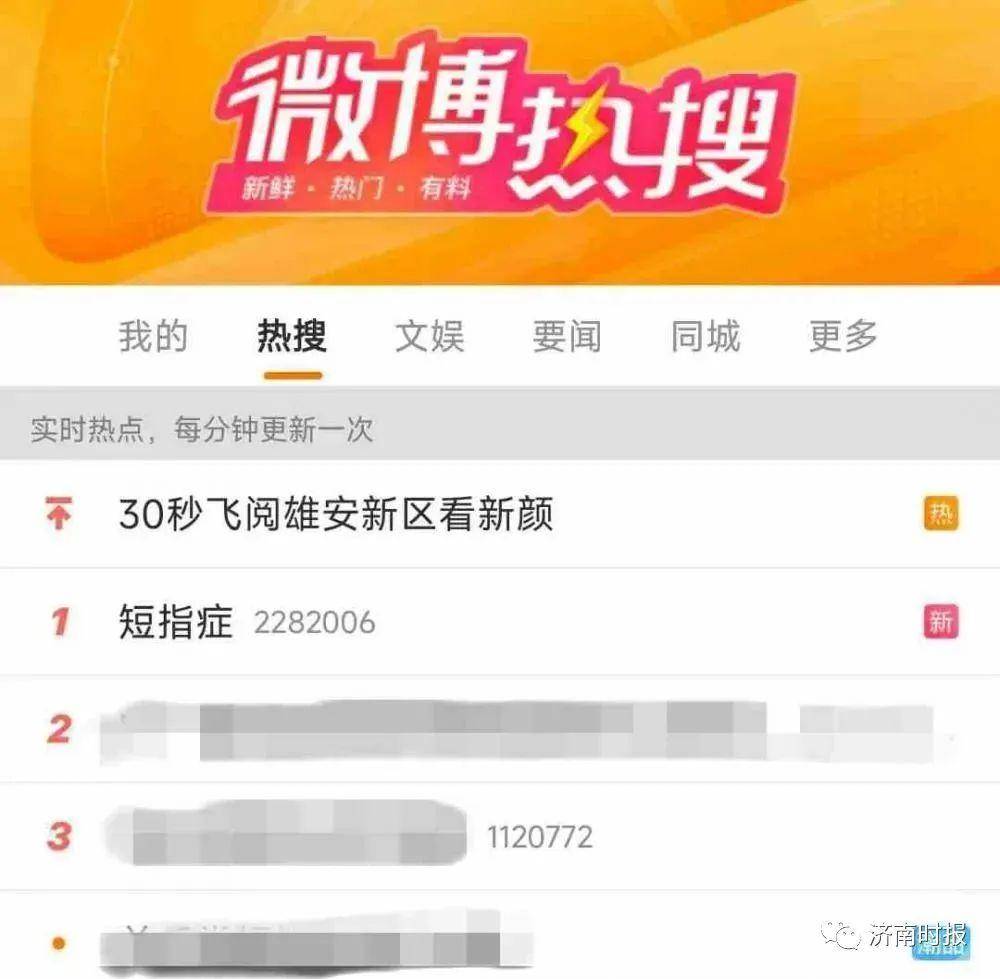Open the 文娱 tab
1000x979 pixels.
point(430,336)
